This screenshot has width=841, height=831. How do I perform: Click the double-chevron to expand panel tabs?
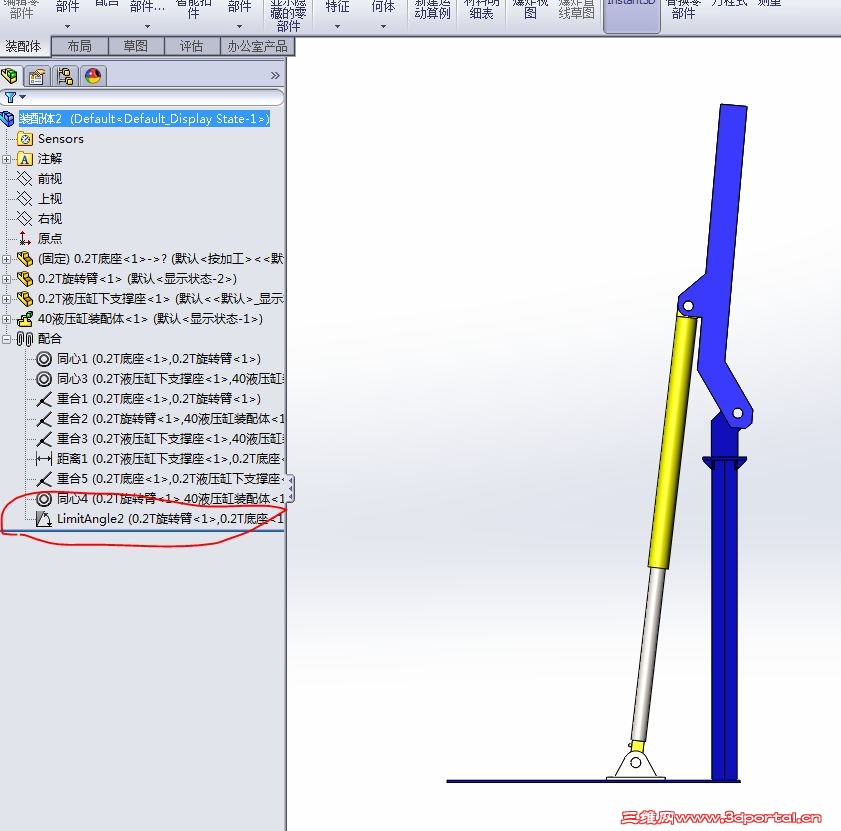coord(275,76)
